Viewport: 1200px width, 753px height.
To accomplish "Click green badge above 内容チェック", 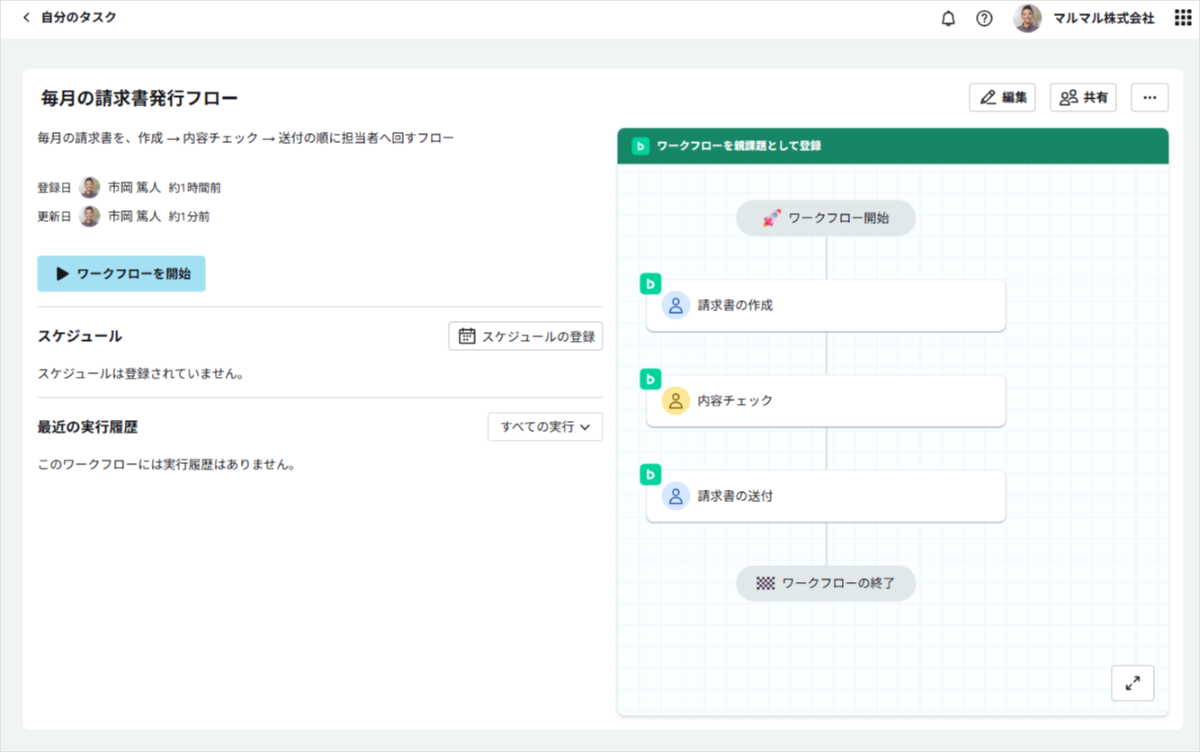I will (650, 379).
